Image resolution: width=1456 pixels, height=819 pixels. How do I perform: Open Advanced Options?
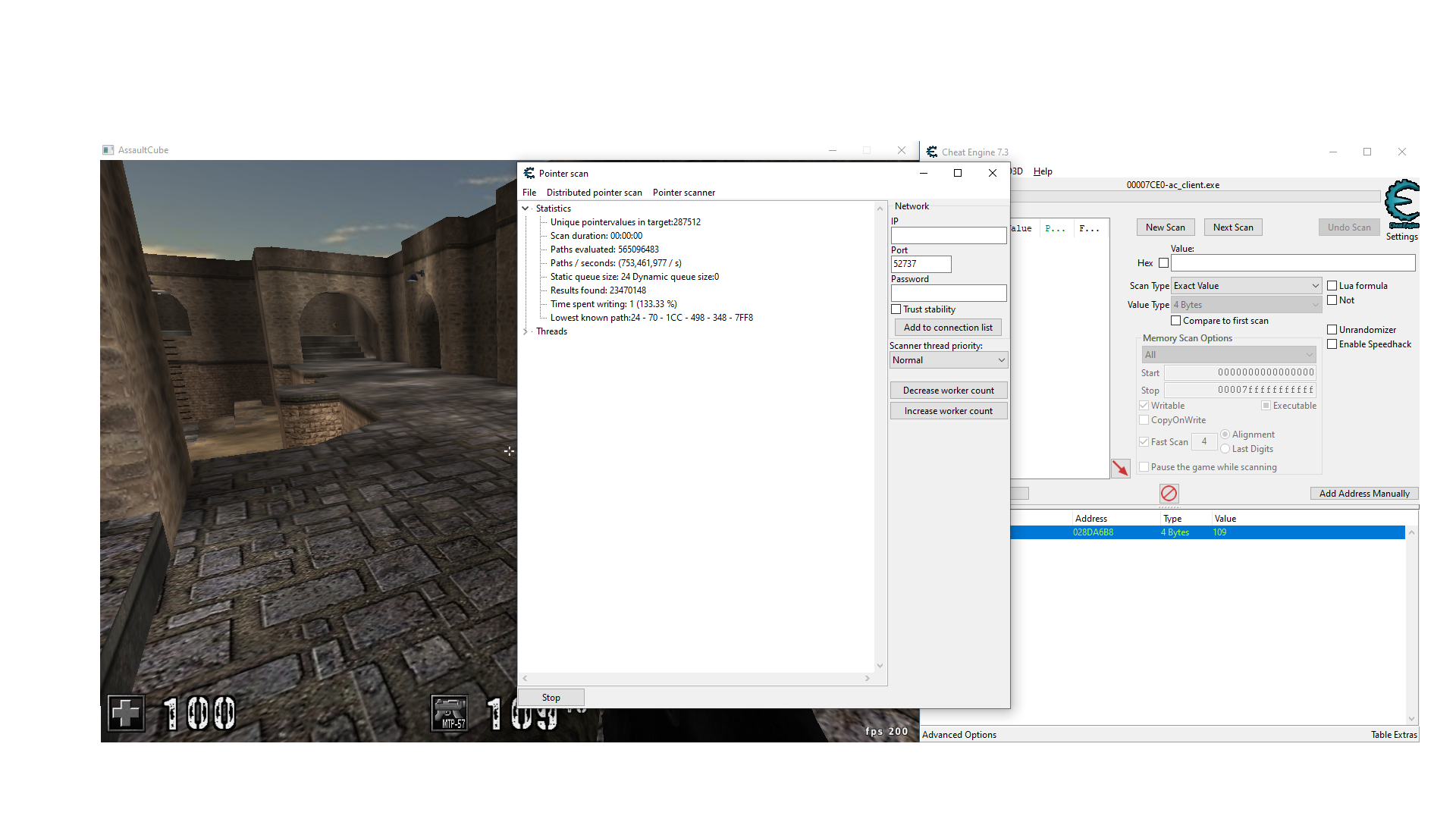tap(959, 735)
